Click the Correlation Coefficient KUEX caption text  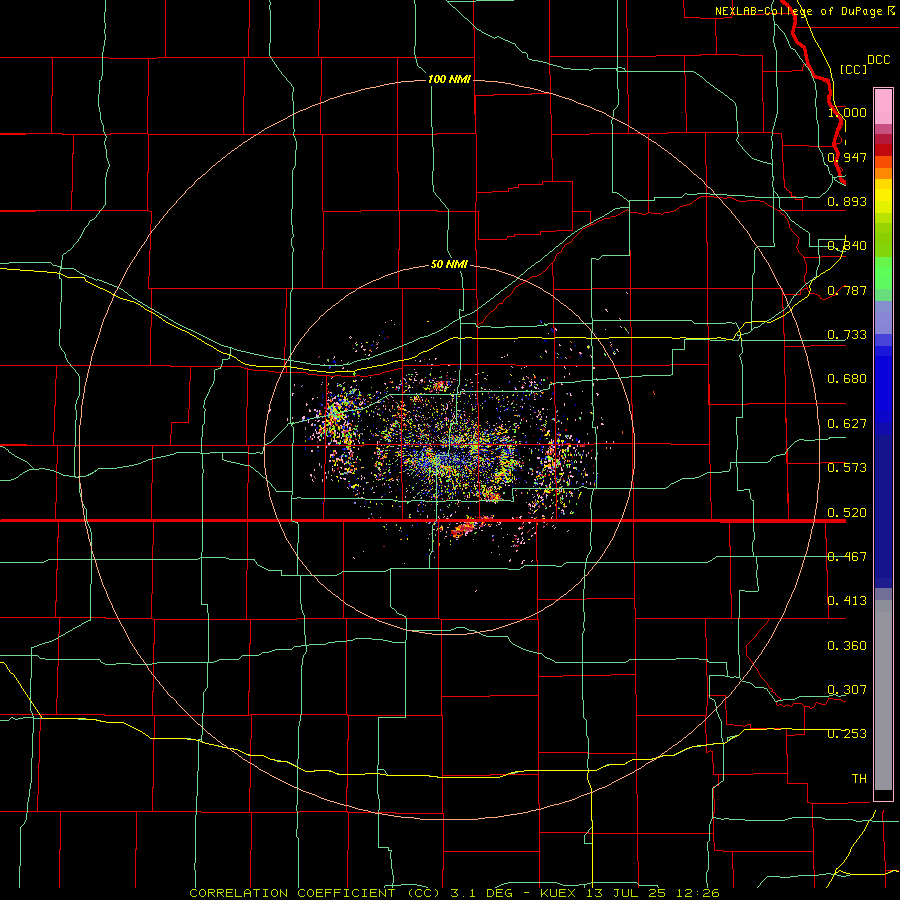pos(454,893)
